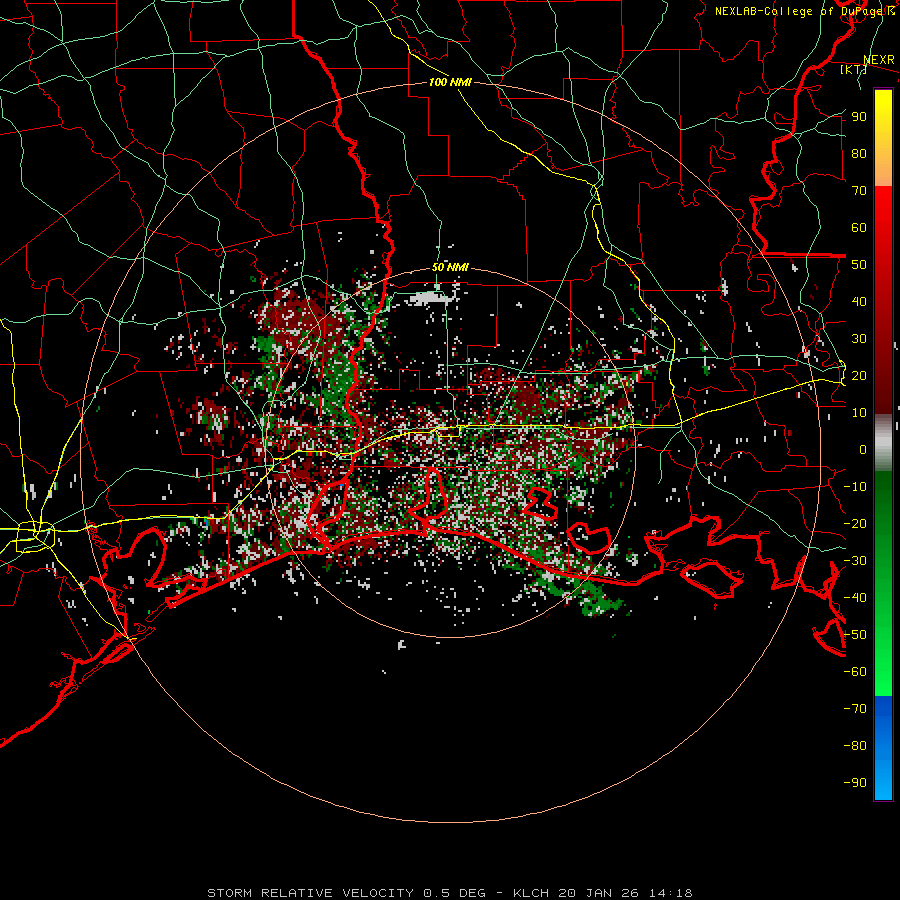
Task: Click the 80 value on velocity scale
Action: pyautogui.click(x=859, y=153)
